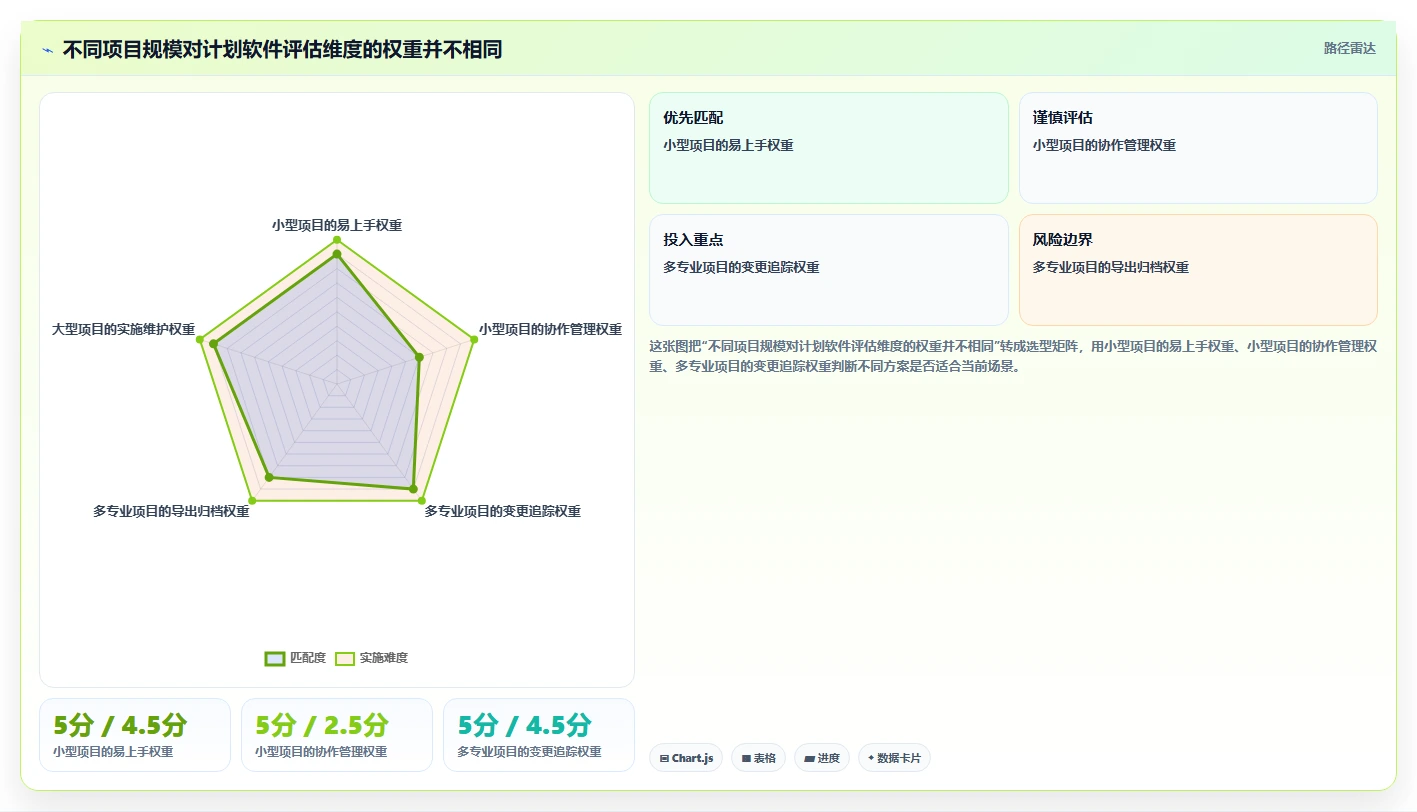
Task: Open the 优先匹配 card
Action: [x=829, y=148]
